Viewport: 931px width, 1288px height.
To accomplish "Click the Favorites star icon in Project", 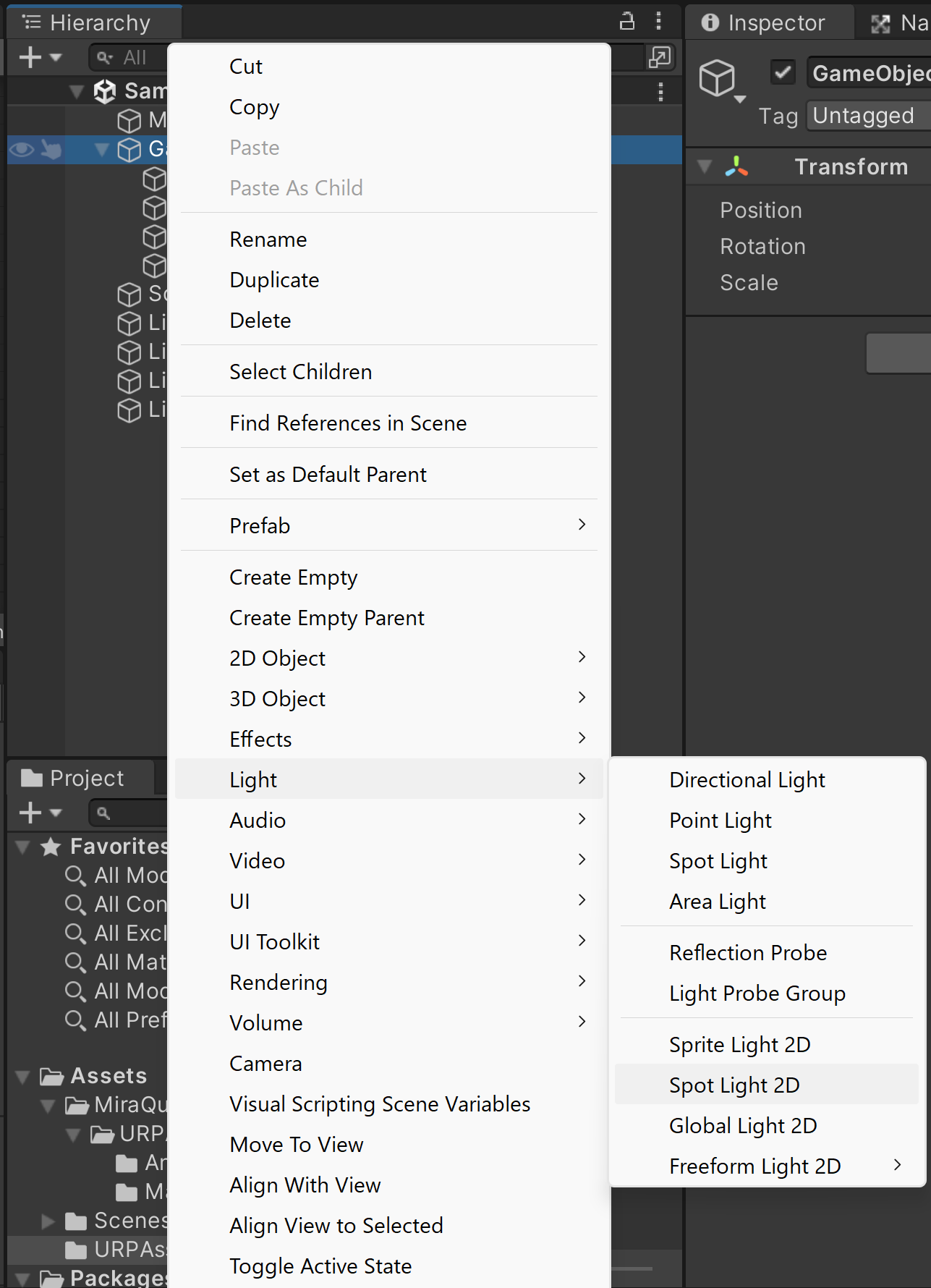I will [x=51, y=847].
